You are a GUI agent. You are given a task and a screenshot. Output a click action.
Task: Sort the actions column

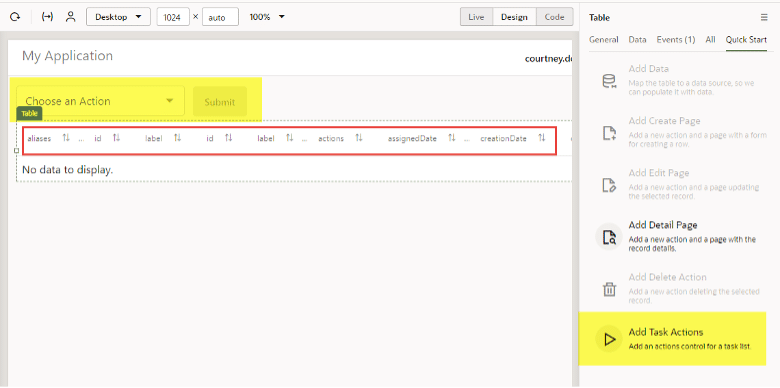(359, 138)
